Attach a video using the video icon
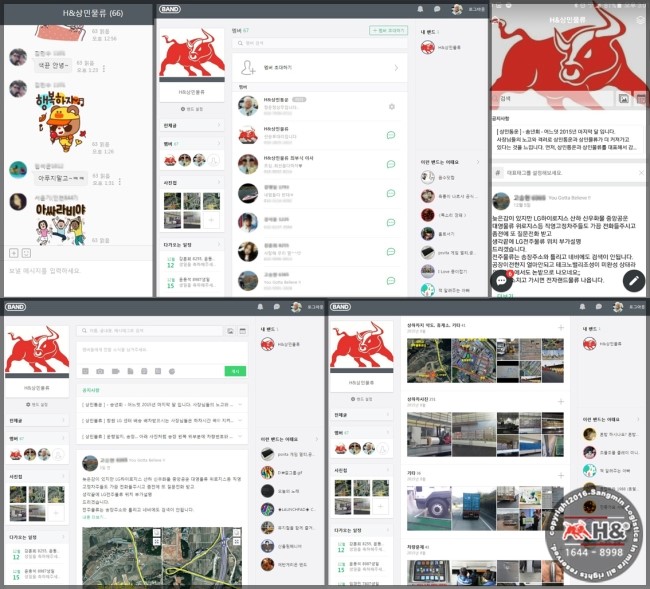The width and height of the screenshot is (650, 589). (116, 371)
